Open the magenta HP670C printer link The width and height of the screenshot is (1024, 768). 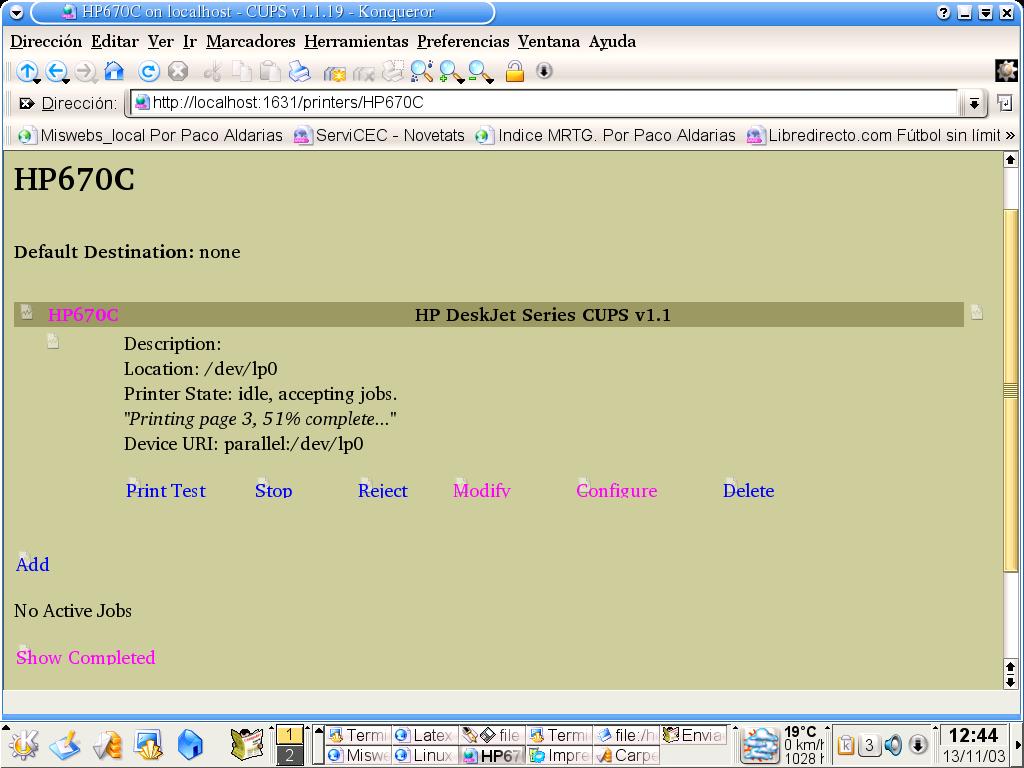(x=83, y=315)
